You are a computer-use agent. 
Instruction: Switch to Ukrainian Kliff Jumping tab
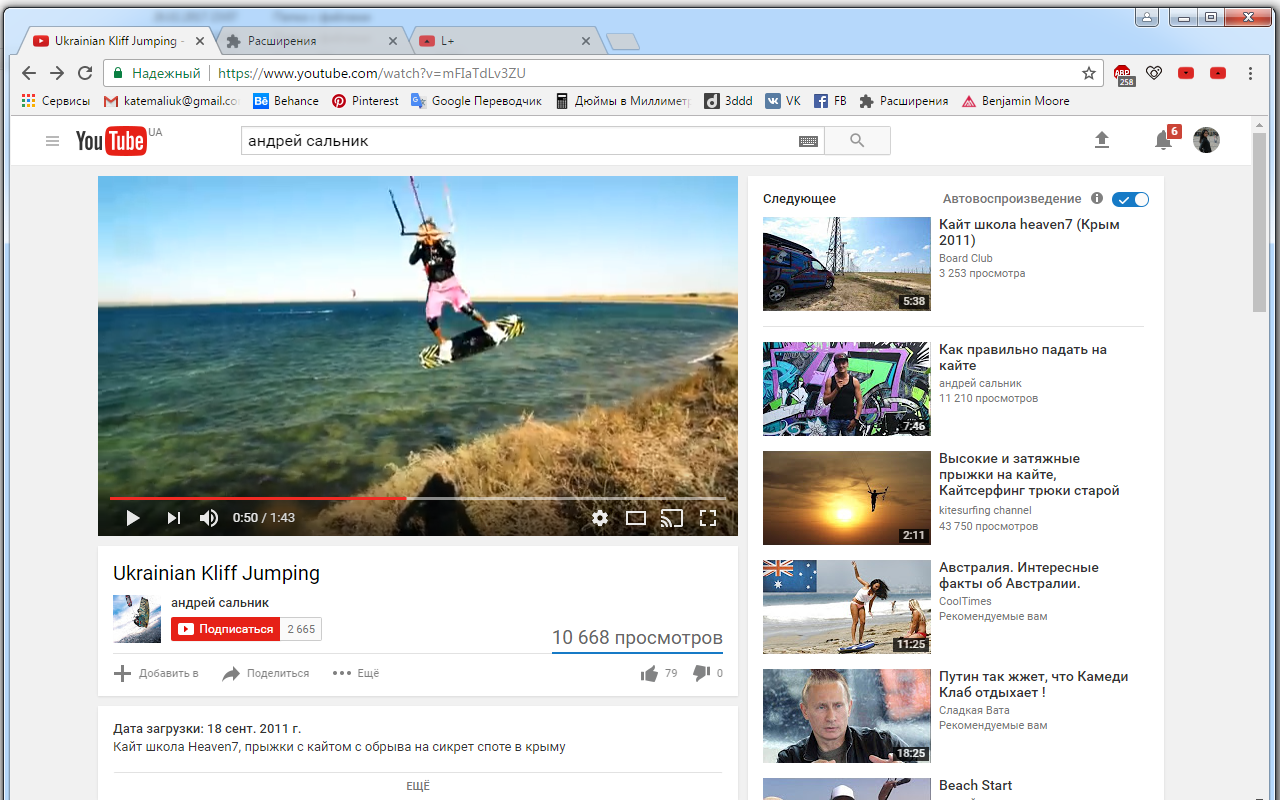(117, 41)
